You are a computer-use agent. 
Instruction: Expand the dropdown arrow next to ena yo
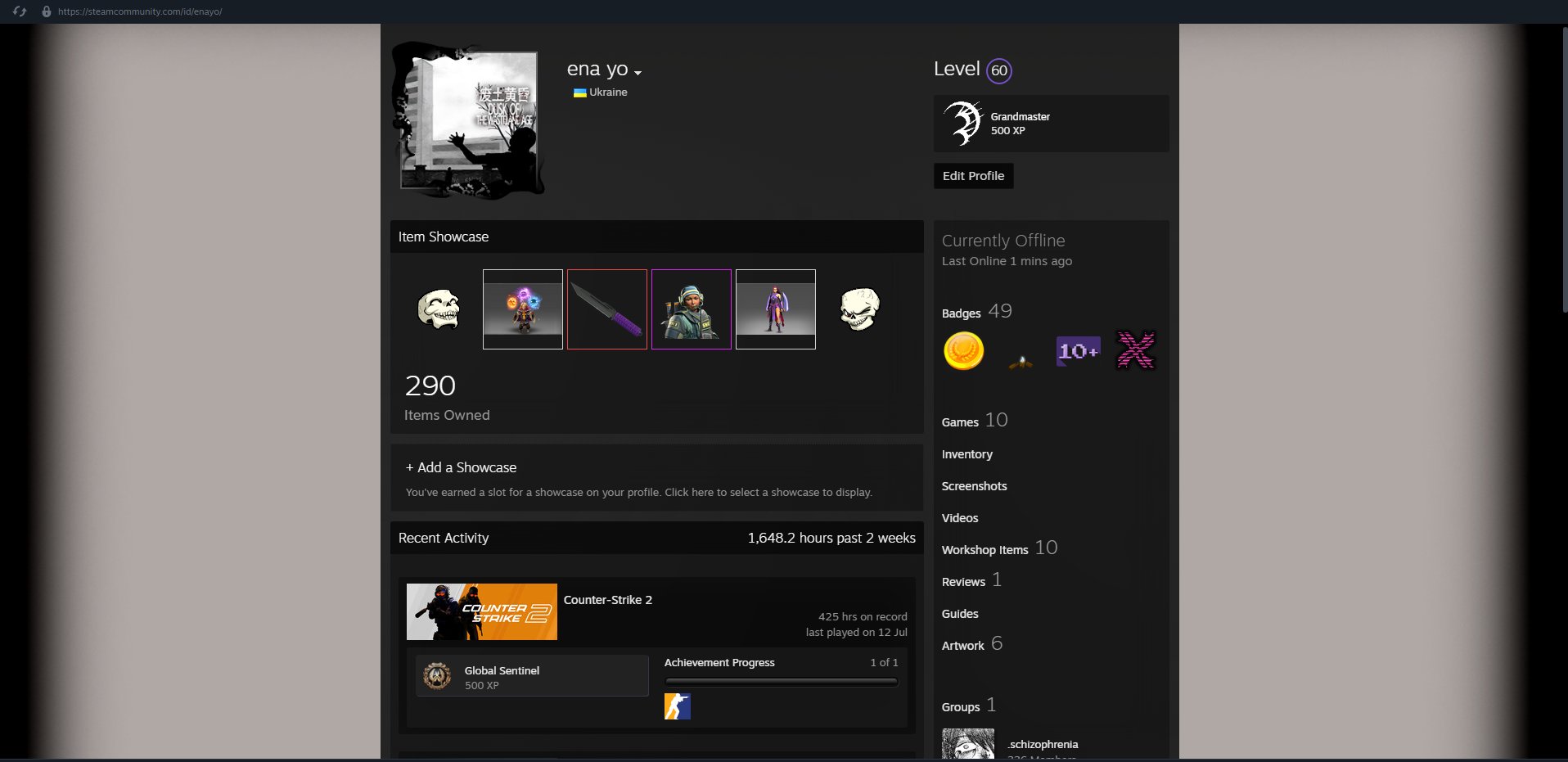638,73
